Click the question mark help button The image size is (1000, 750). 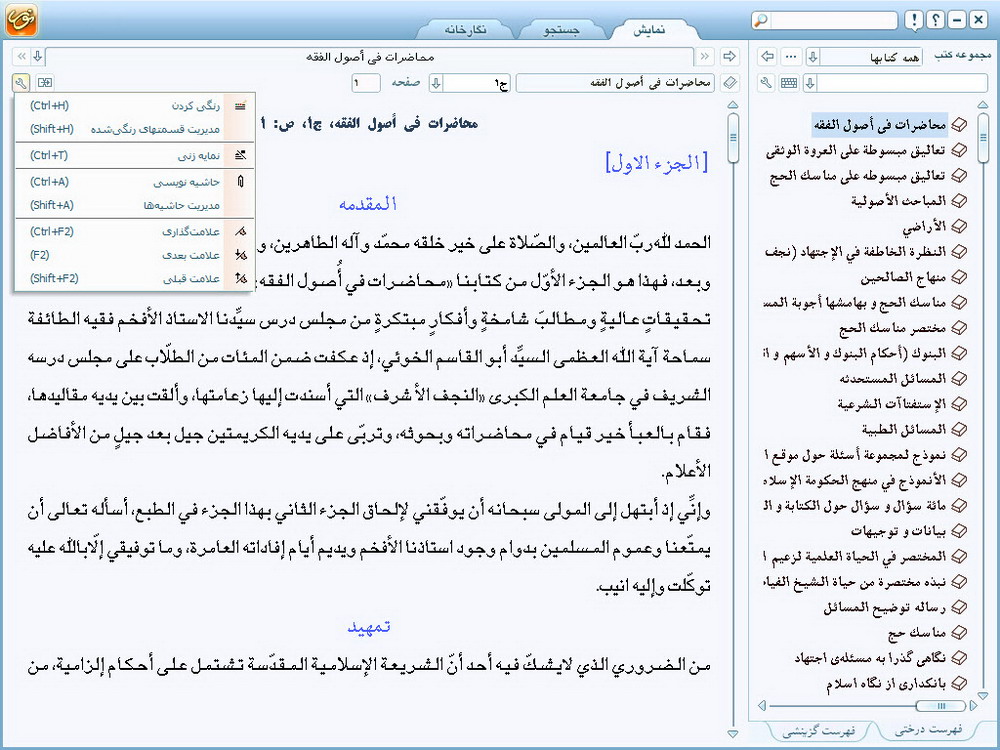936,20
